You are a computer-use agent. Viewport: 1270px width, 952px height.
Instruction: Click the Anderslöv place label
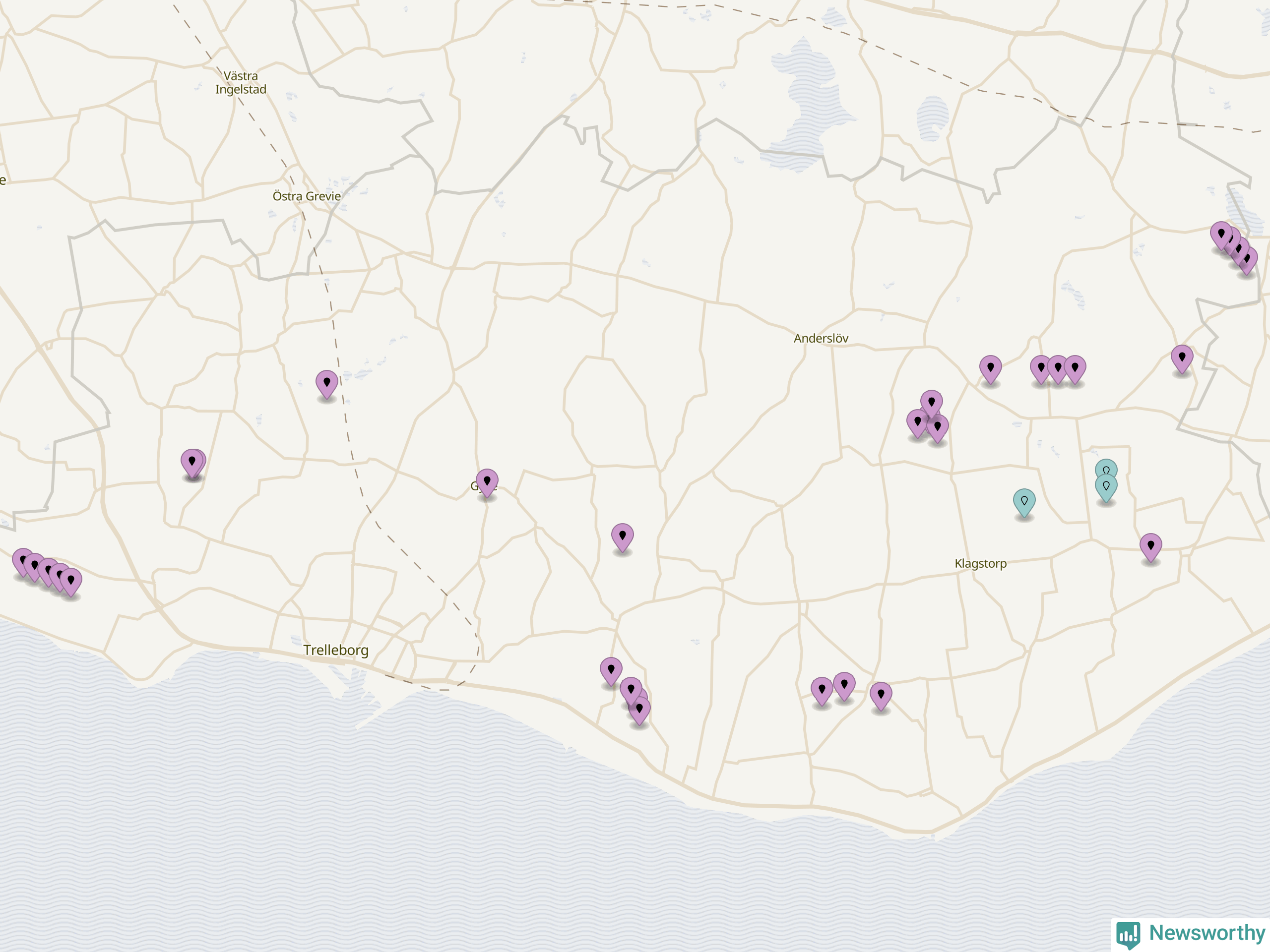coord(821,339)
